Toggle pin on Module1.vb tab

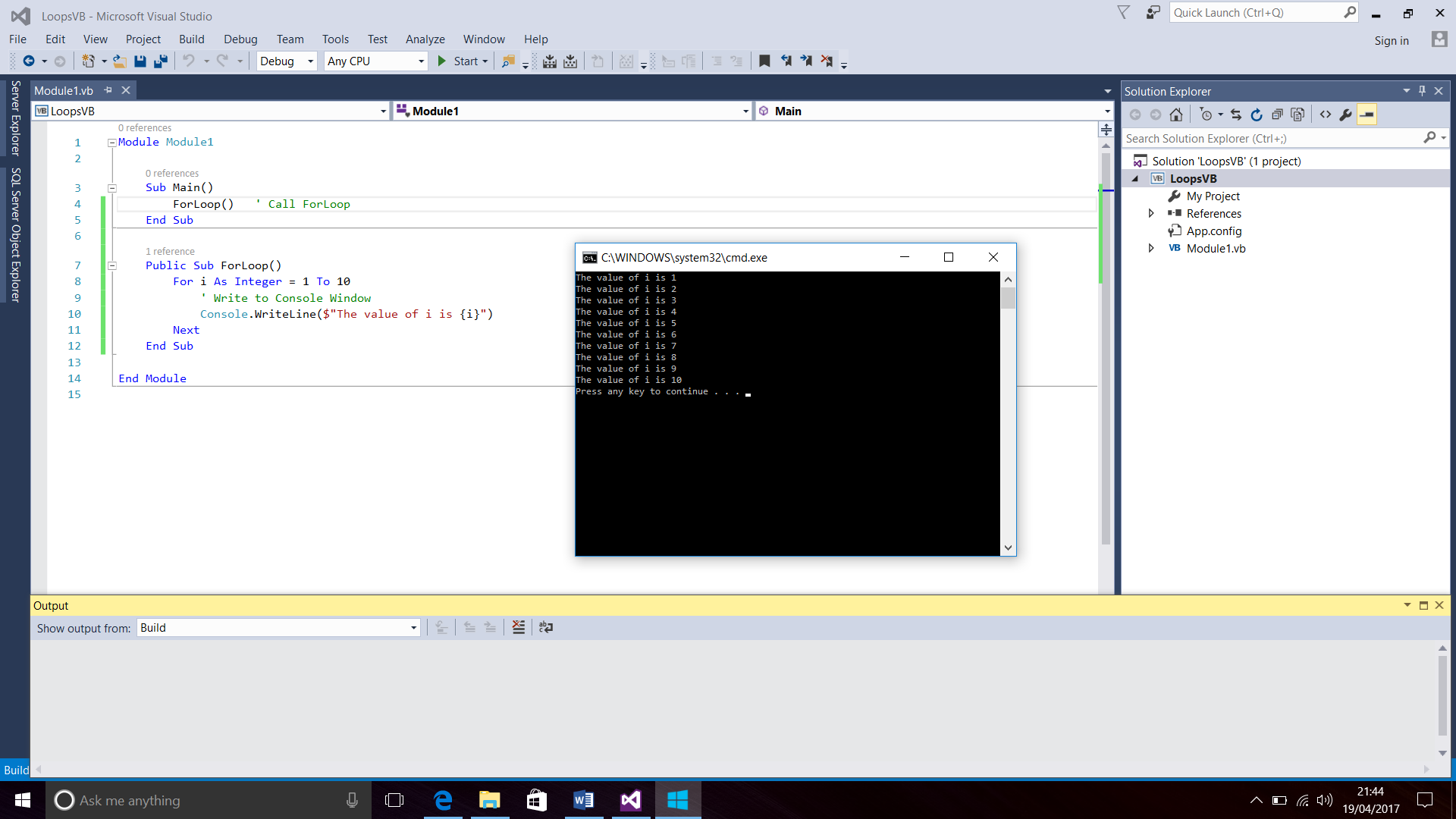coord(108,90)
